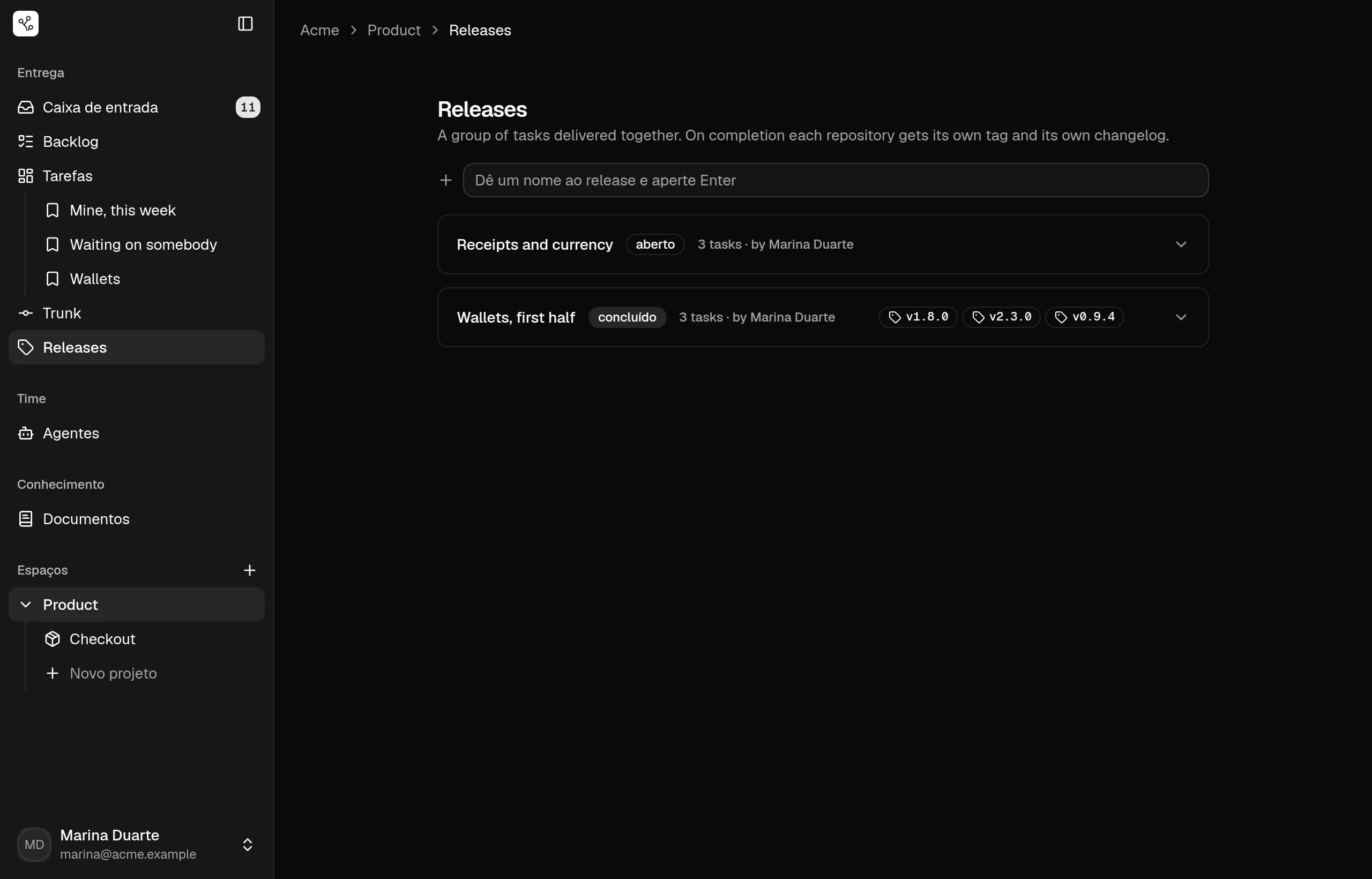Viewport: 1372px width, 879px height.
Task: Click the MD user avatar
Action: [34, 845]
